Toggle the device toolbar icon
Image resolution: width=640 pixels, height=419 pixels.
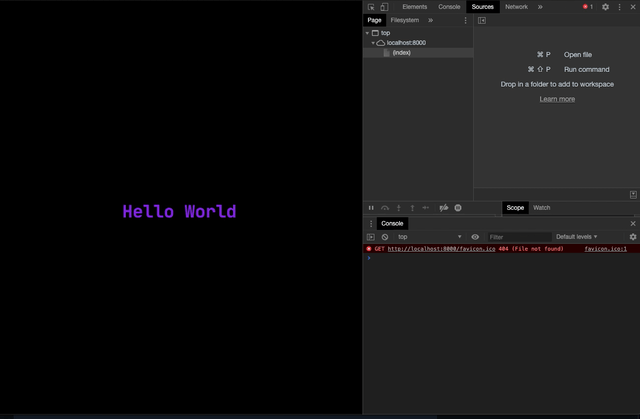[384, 7]
